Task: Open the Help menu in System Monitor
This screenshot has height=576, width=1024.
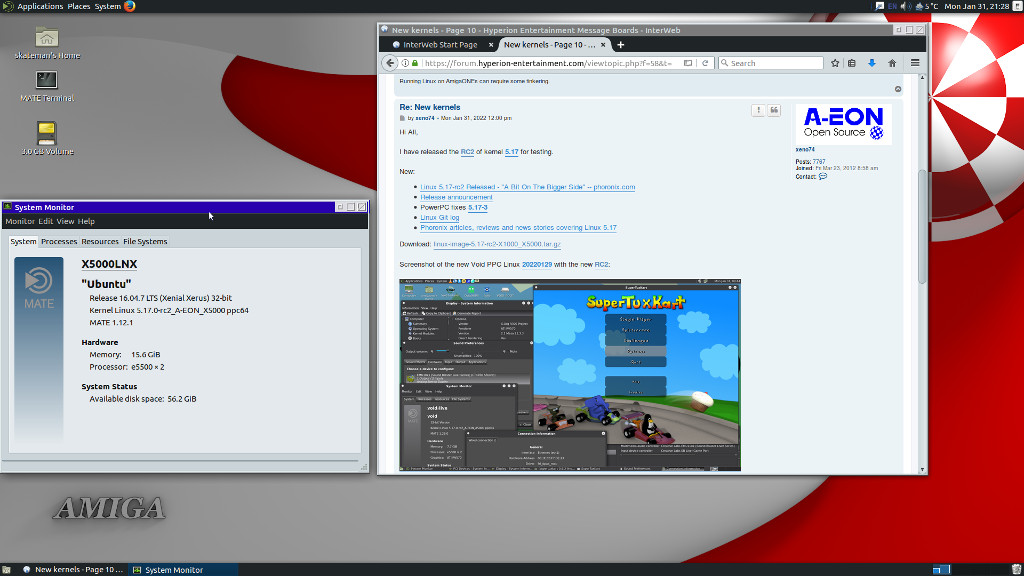Action: [86, 221]
